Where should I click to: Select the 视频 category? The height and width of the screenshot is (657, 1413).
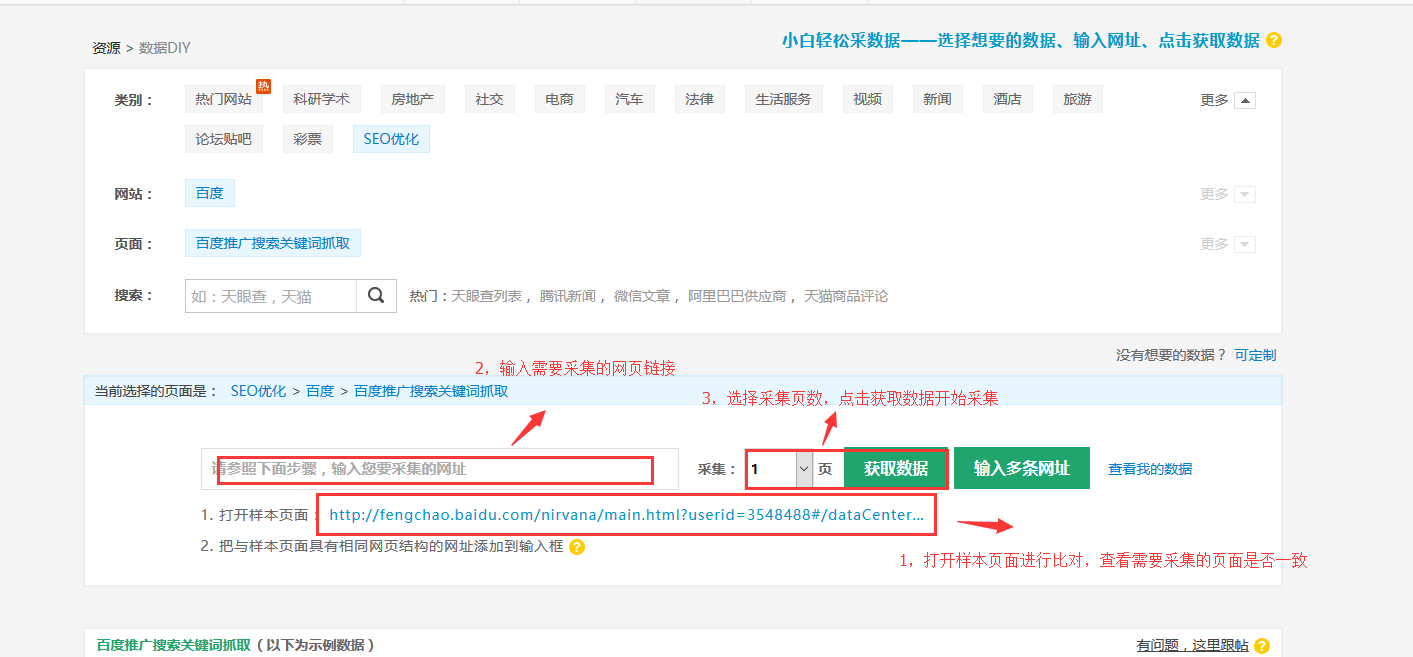click(867, 99)
